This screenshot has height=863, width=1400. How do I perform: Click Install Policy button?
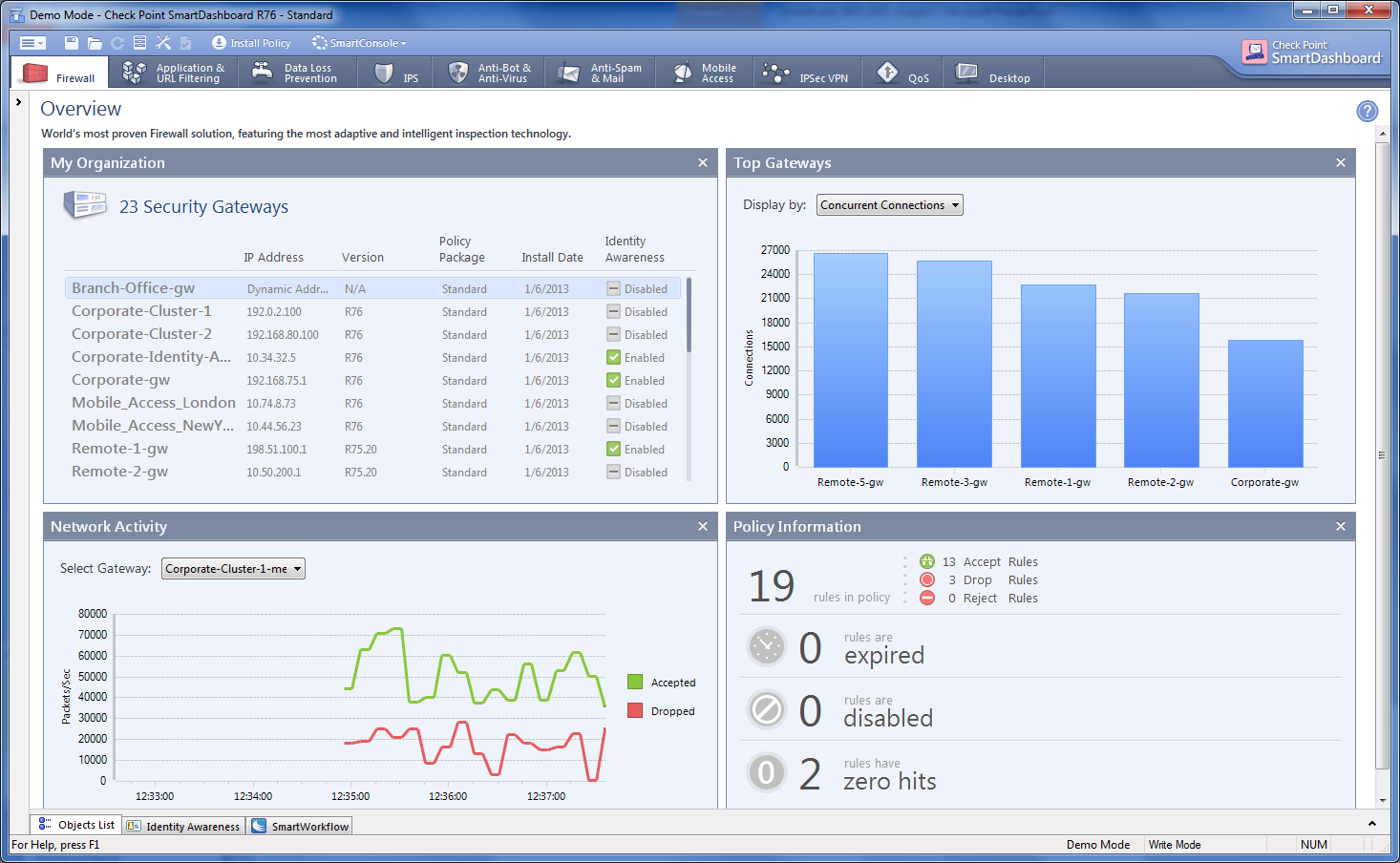[x=251, y=43]
